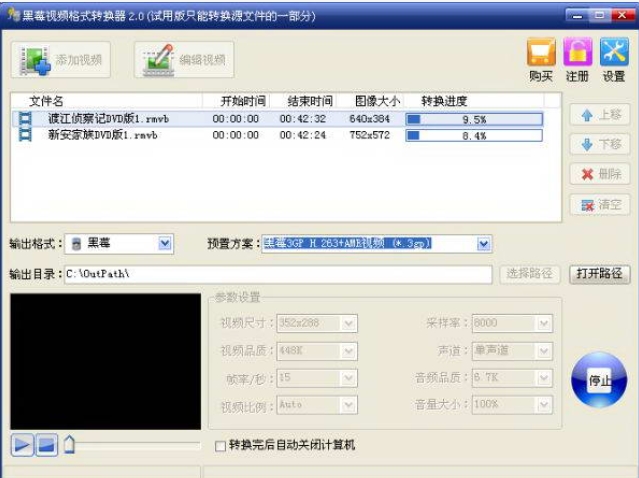Screen dimensions: 639x478
Task: Select the film icon of 新安家族DVD版1.rmvb
Action: (x=25, y=135)
